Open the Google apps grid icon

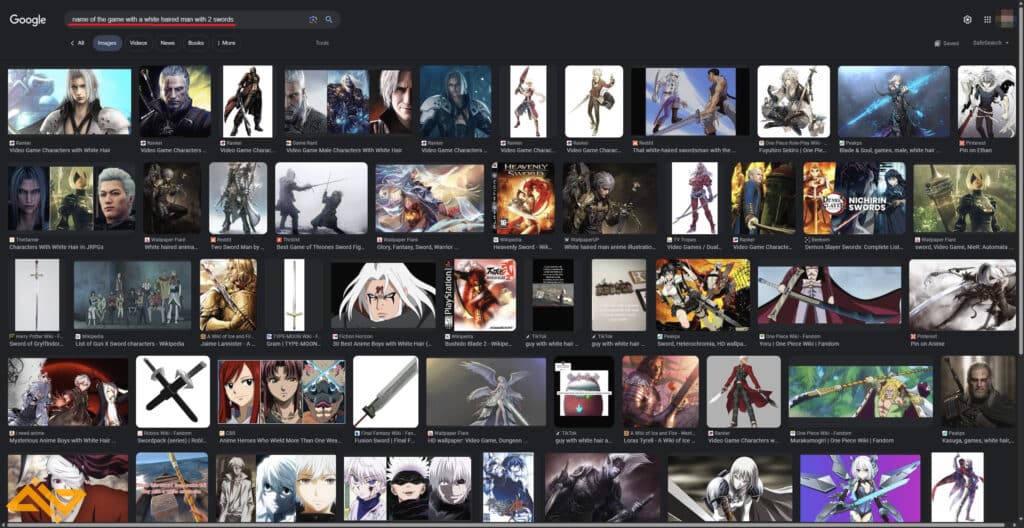[x=987, y=20]
